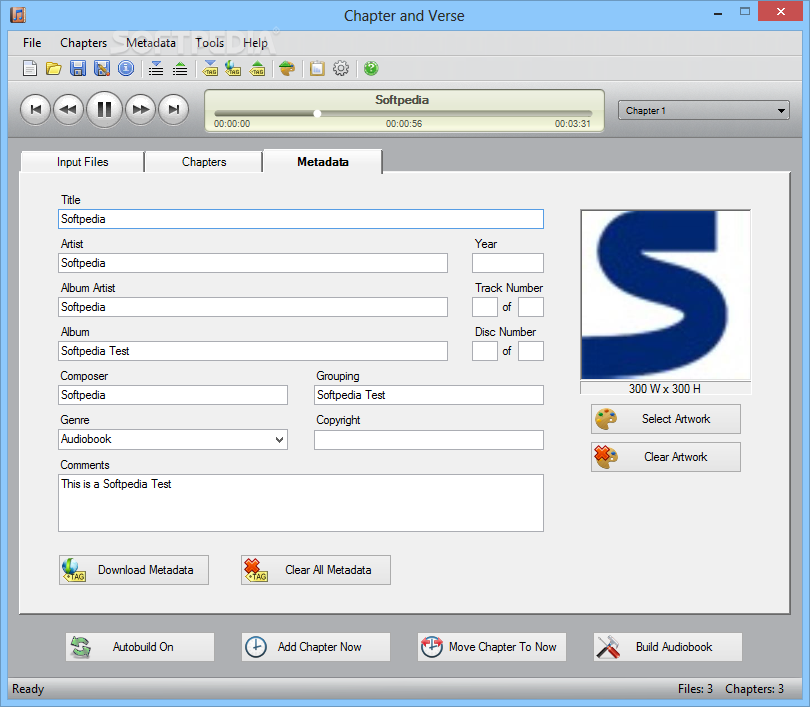The height and width of the screenshot is (707, 810).
Task: Open settings with the gear toolbar icon
Action: tap(341, 68)
